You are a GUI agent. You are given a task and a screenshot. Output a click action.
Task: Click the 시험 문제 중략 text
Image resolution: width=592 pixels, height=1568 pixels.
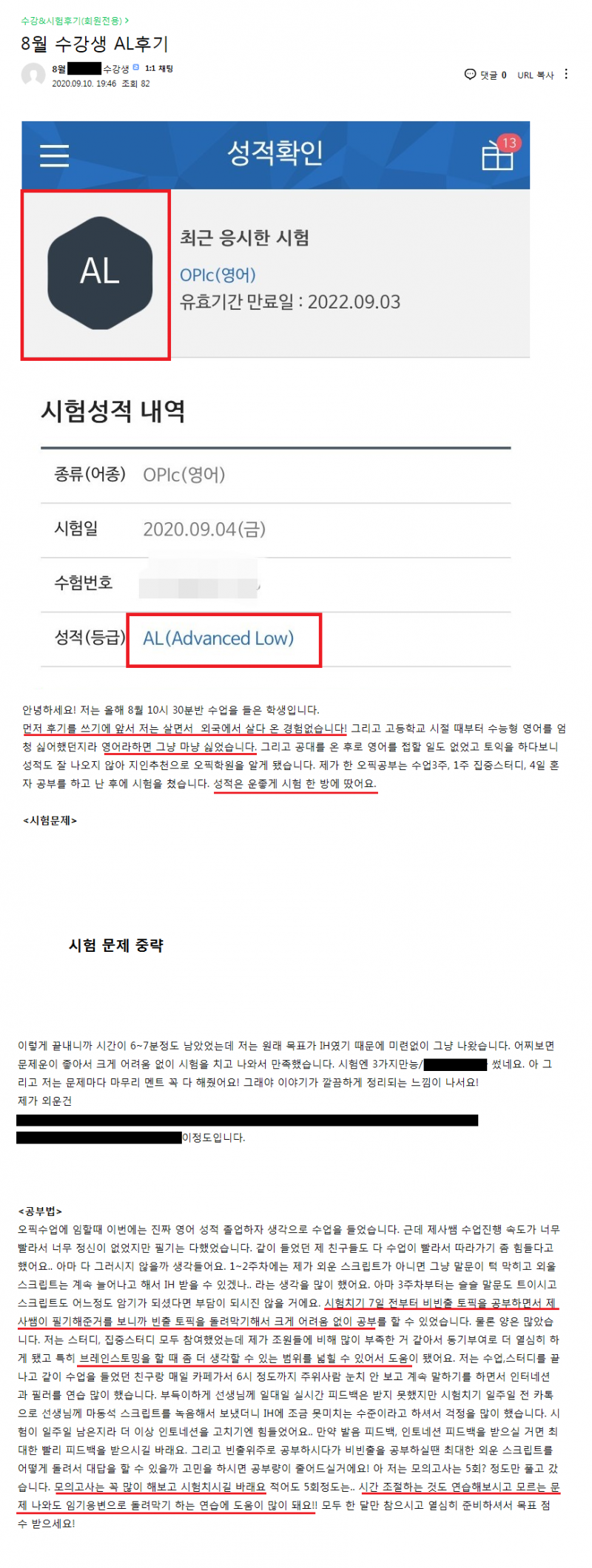[116, 945]
